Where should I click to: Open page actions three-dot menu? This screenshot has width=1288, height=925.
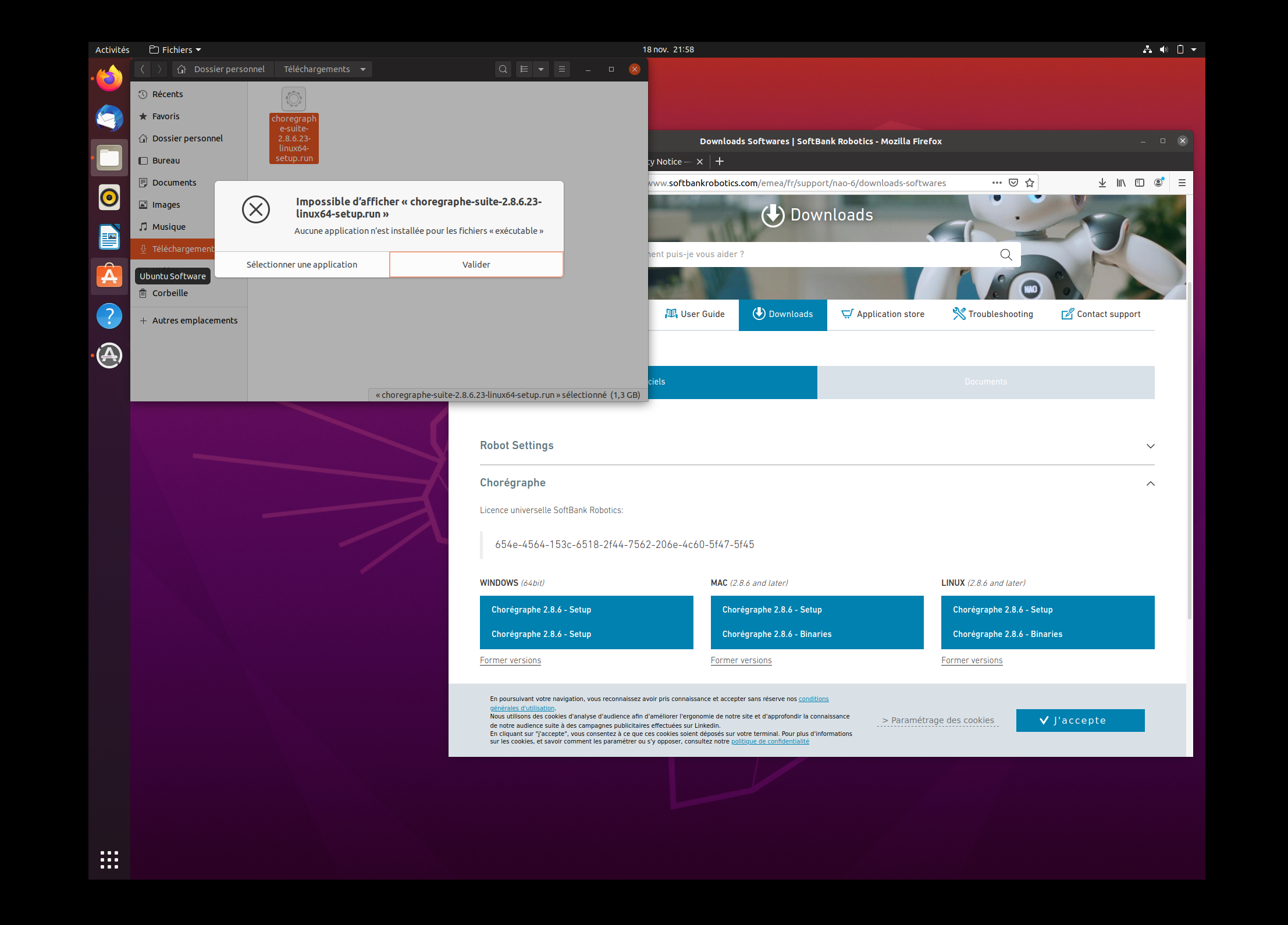click(997, 183)
